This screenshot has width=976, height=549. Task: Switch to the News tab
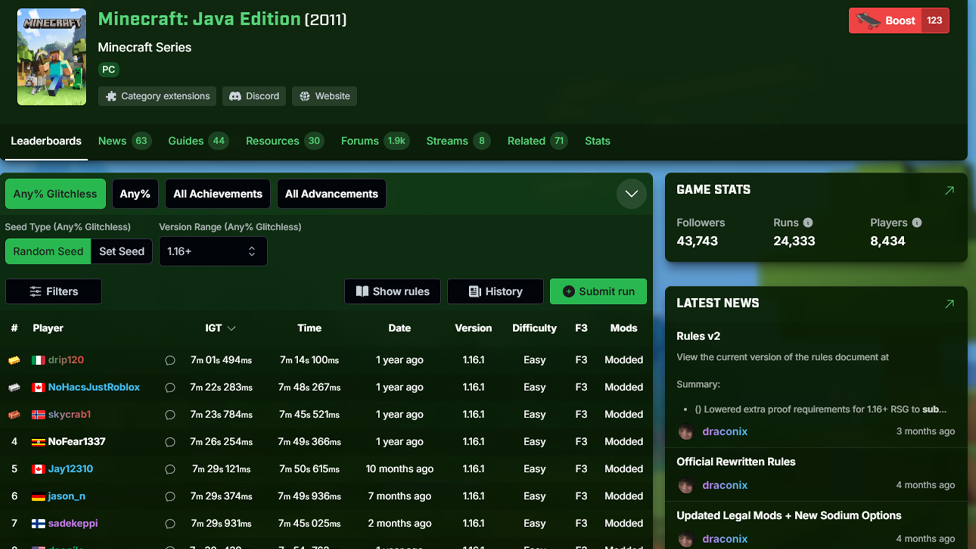click(x=124, y=141)
